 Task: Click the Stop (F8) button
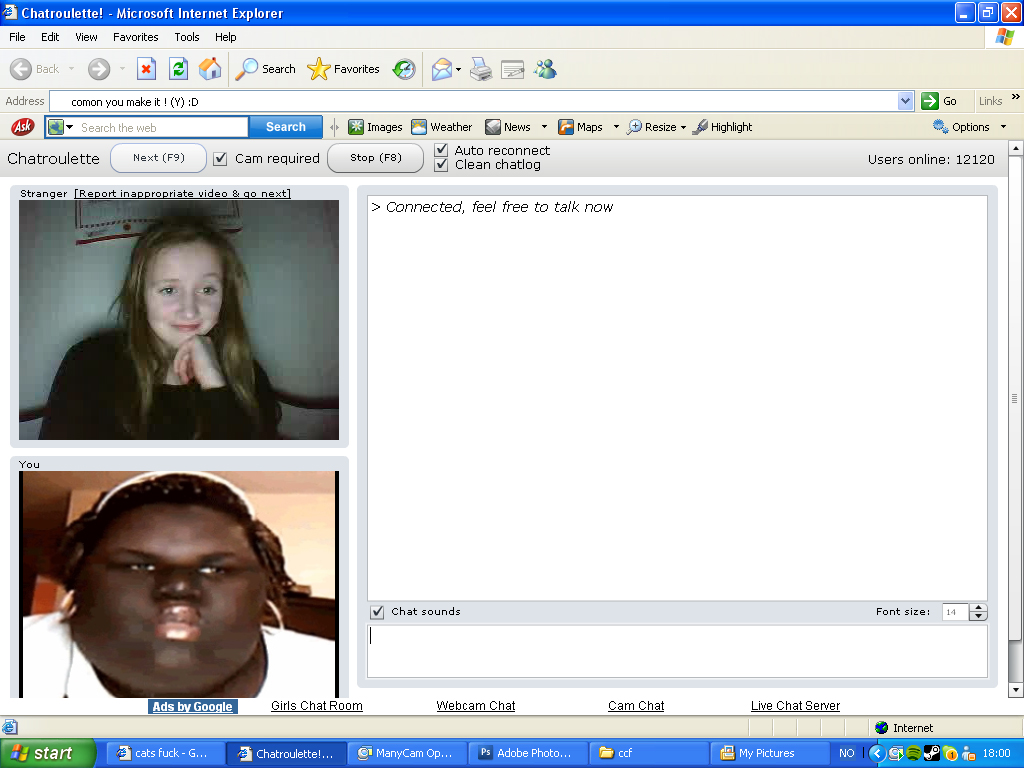(x=376, y=158)
